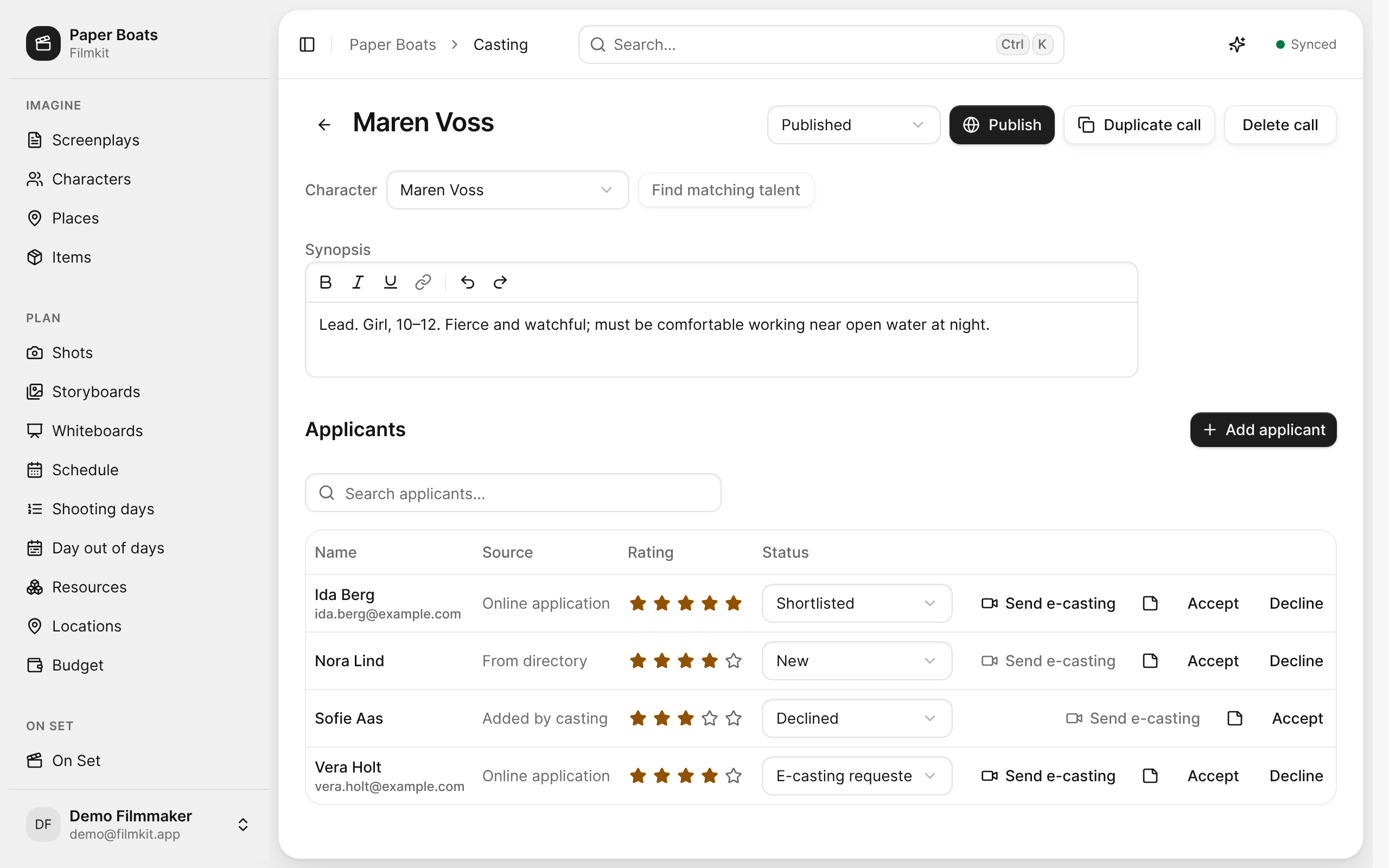Click the Search applicants field
Image resolution: width=1389 pixels, height=868 pixels.
(x=513, y=493)
